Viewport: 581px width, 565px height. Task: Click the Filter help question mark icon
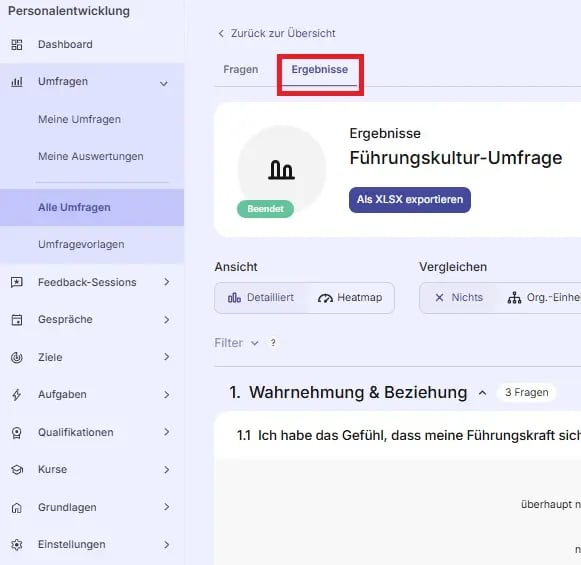tap(273, 343)
